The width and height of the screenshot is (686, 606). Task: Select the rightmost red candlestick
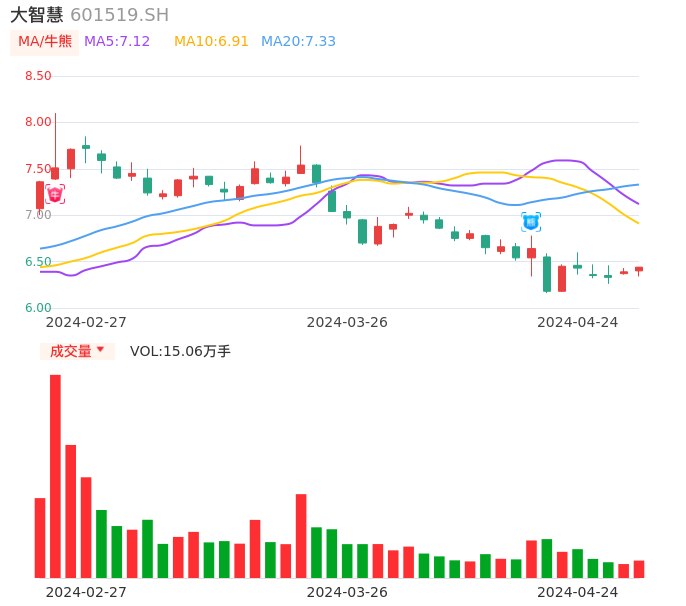[639, 269]
